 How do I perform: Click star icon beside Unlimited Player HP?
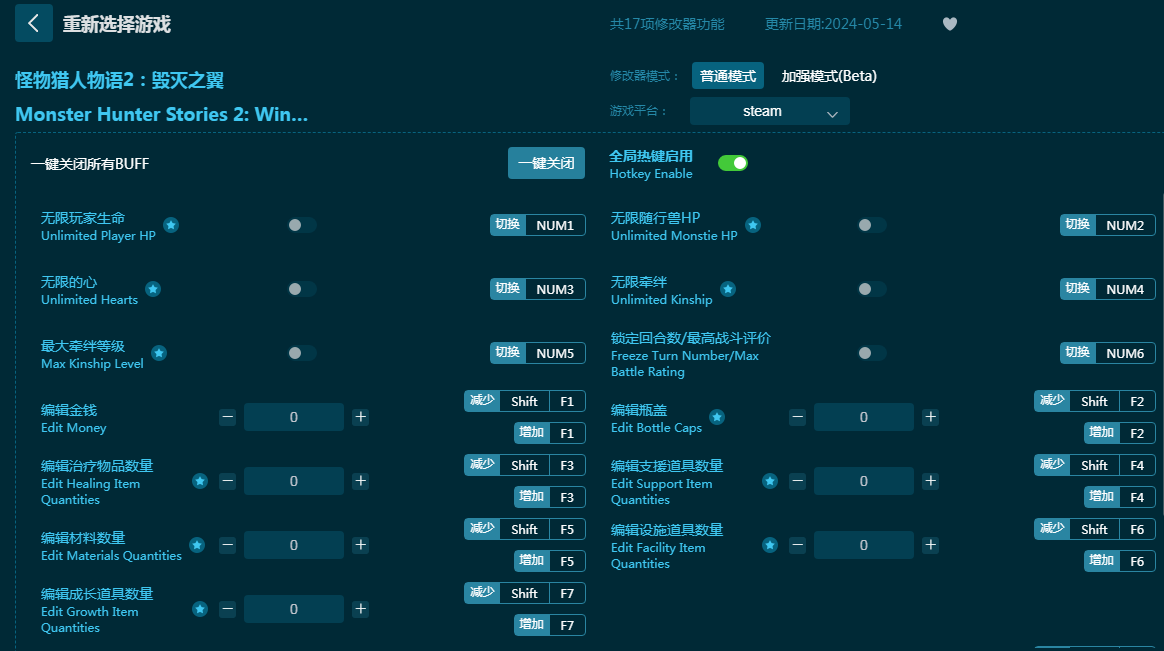pos(171,225)
